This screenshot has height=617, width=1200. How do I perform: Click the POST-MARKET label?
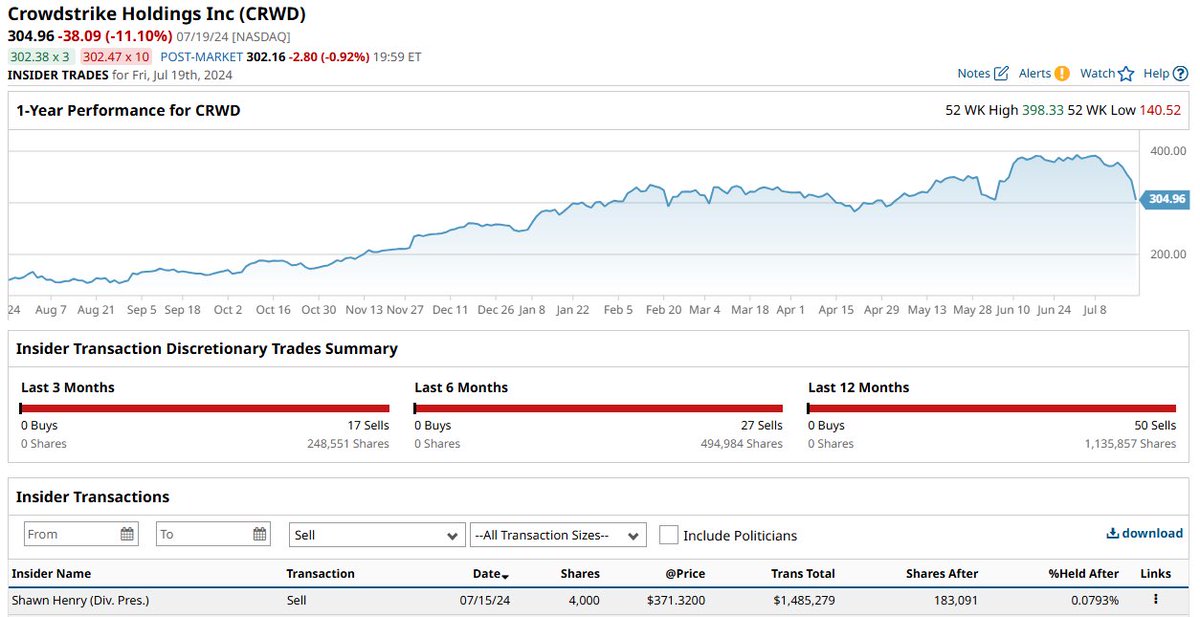[201, 57]
